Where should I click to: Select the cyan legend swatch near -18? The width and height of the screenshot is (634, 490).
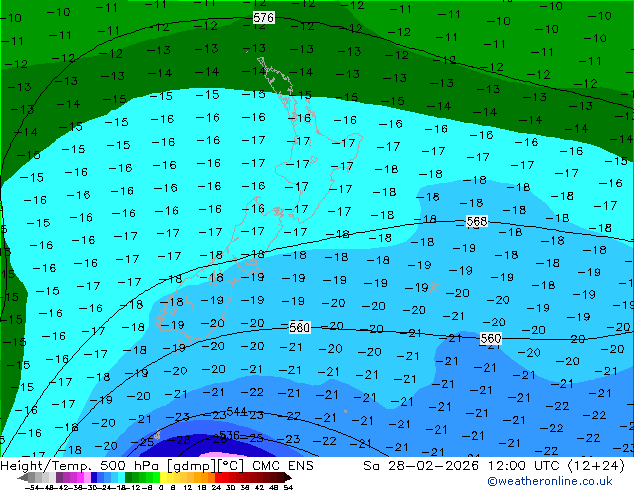point(121,477)
